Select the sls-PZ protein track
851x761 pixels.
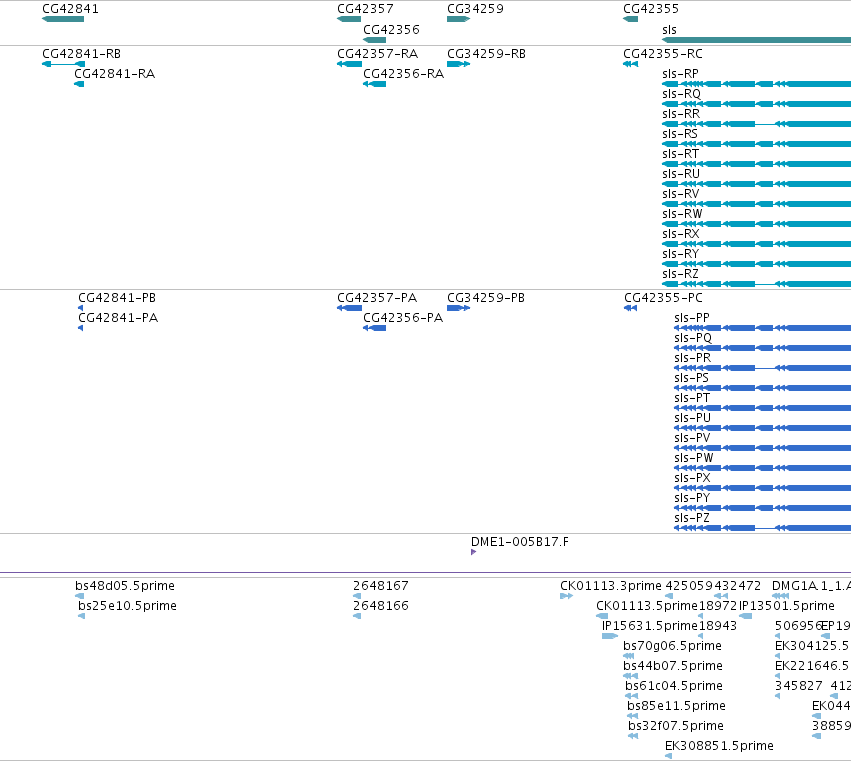click(x=763, y=529)
